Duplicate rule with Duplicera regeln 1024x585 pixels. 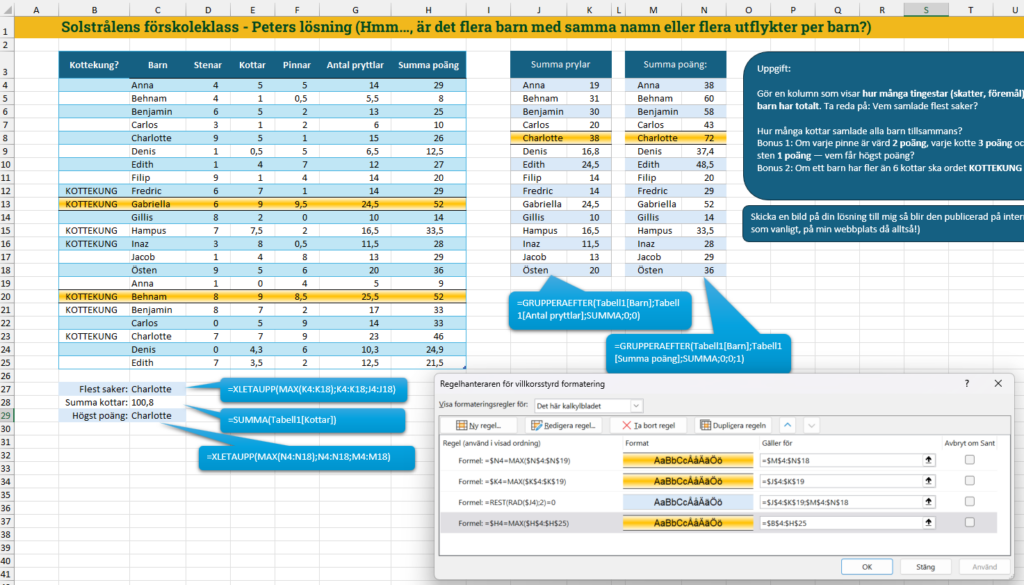click(732, 425)
